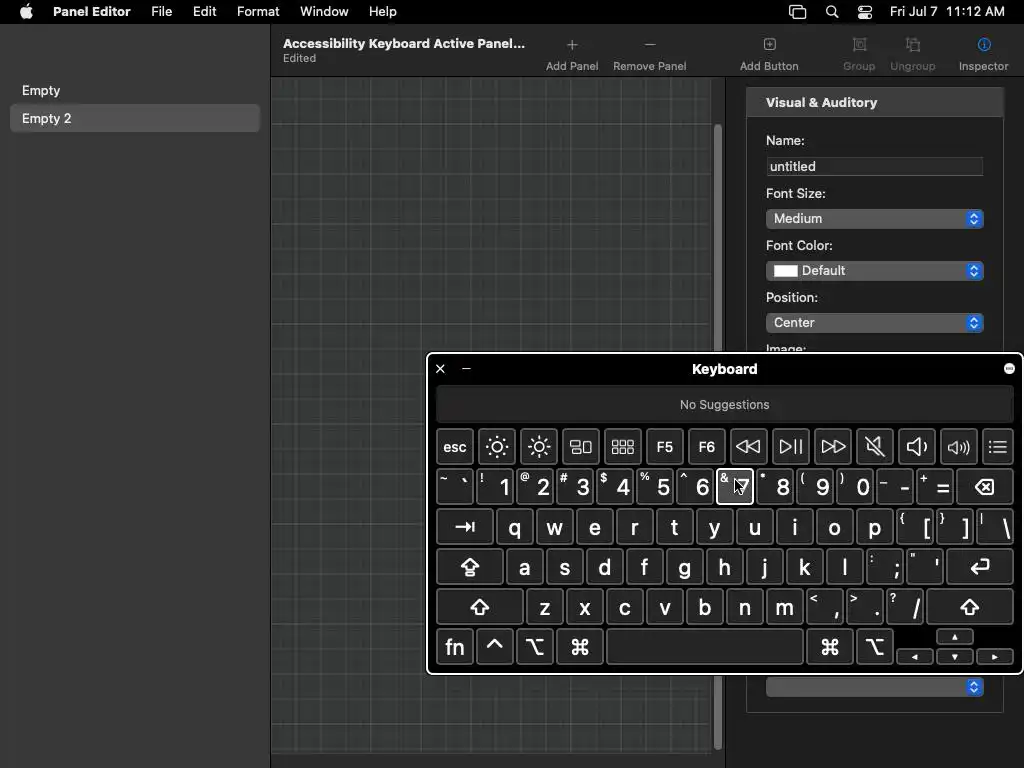Open the Apple menu
This screenshot has height=768, width=1024.
tap(26, 12)
